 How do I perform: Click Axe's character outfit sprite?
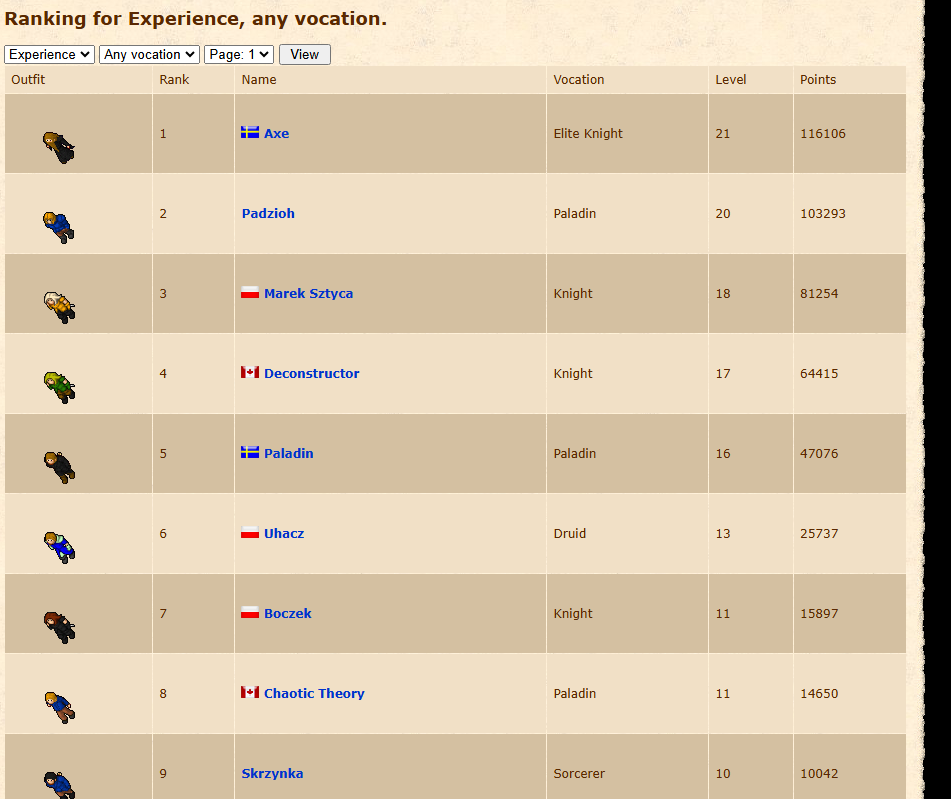tap(59, 147)
